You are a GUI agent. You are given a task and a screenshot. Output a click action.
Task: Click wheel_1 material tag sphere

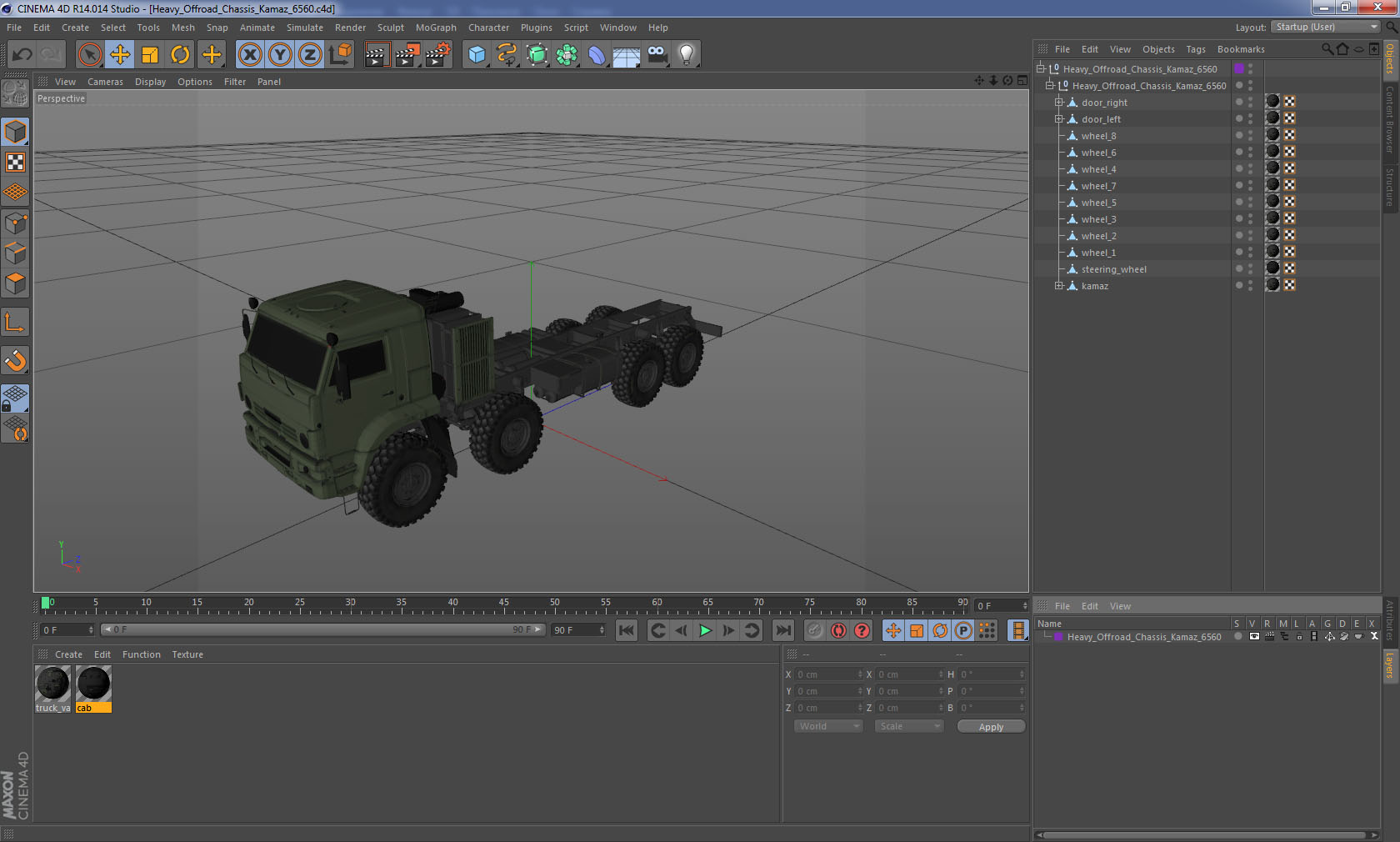(x=1272, y=252)
